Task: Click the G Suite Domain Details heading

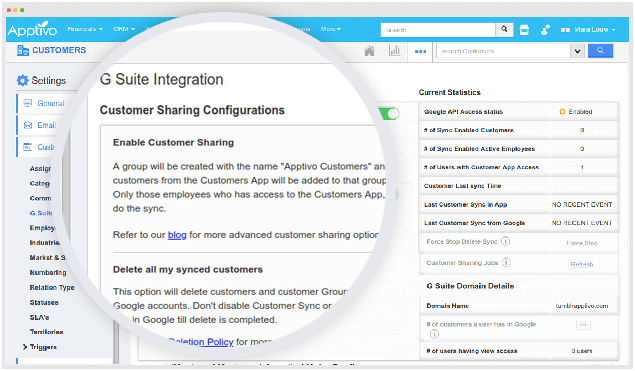Action: point(470,286)
